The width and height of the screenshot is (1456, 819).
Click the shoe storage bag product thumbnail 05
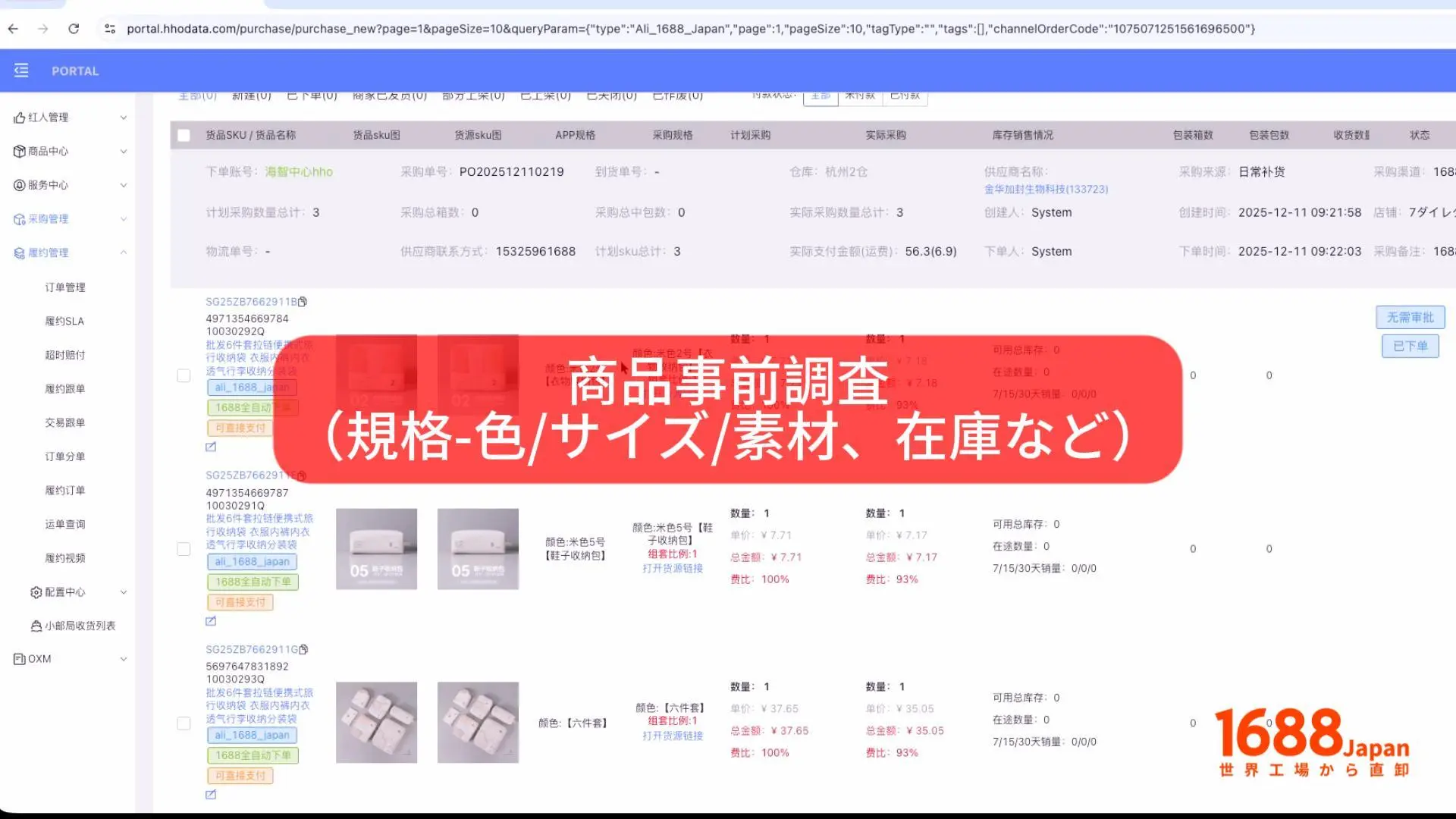tap(376, 548)
